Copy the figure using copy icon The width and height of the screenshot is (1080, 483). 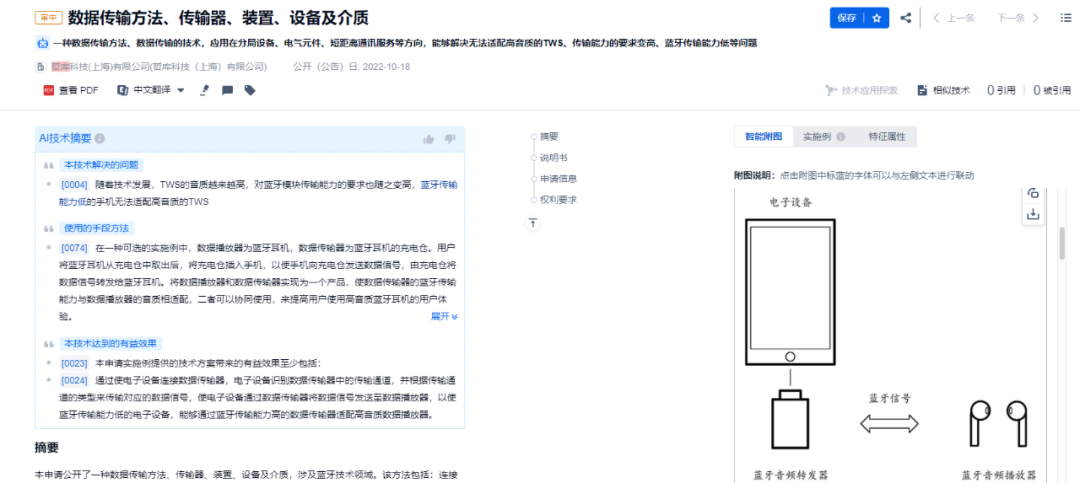coord(1032,194)
